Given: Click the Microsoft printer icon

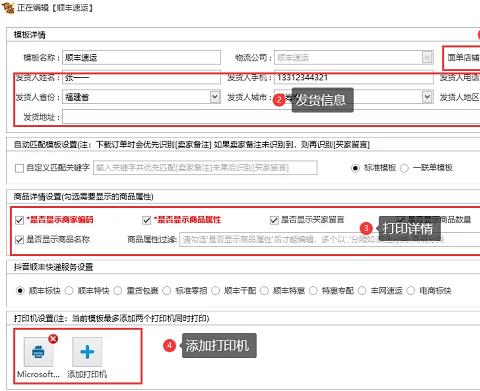Looking at the screenshot, I should pos(38,352).
